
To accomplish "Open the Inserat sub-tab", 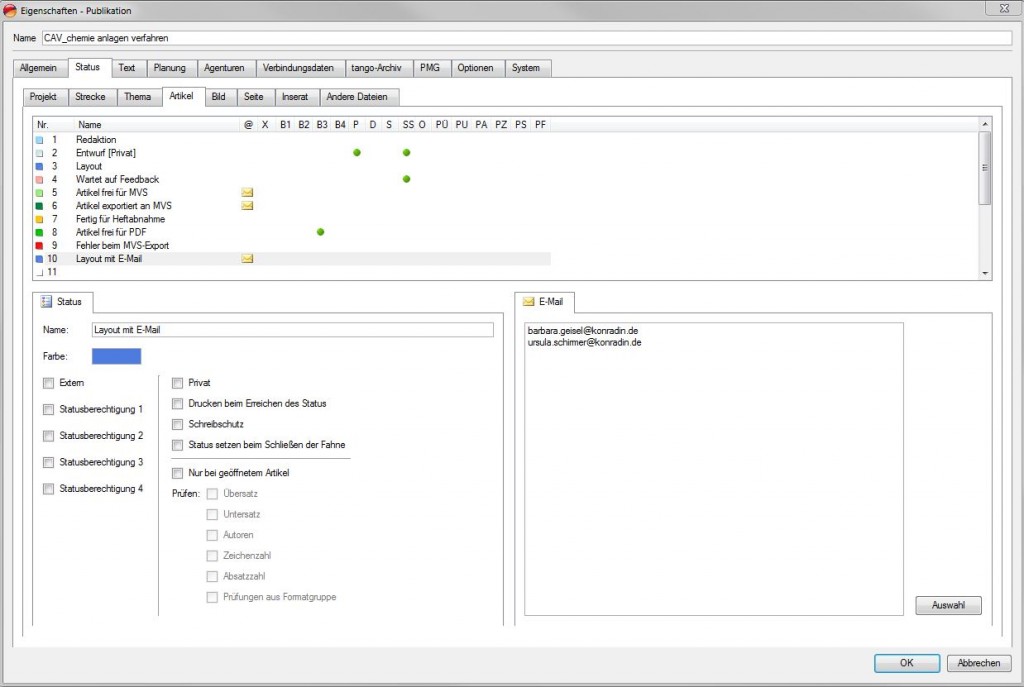I will click(x=295, y=97).
